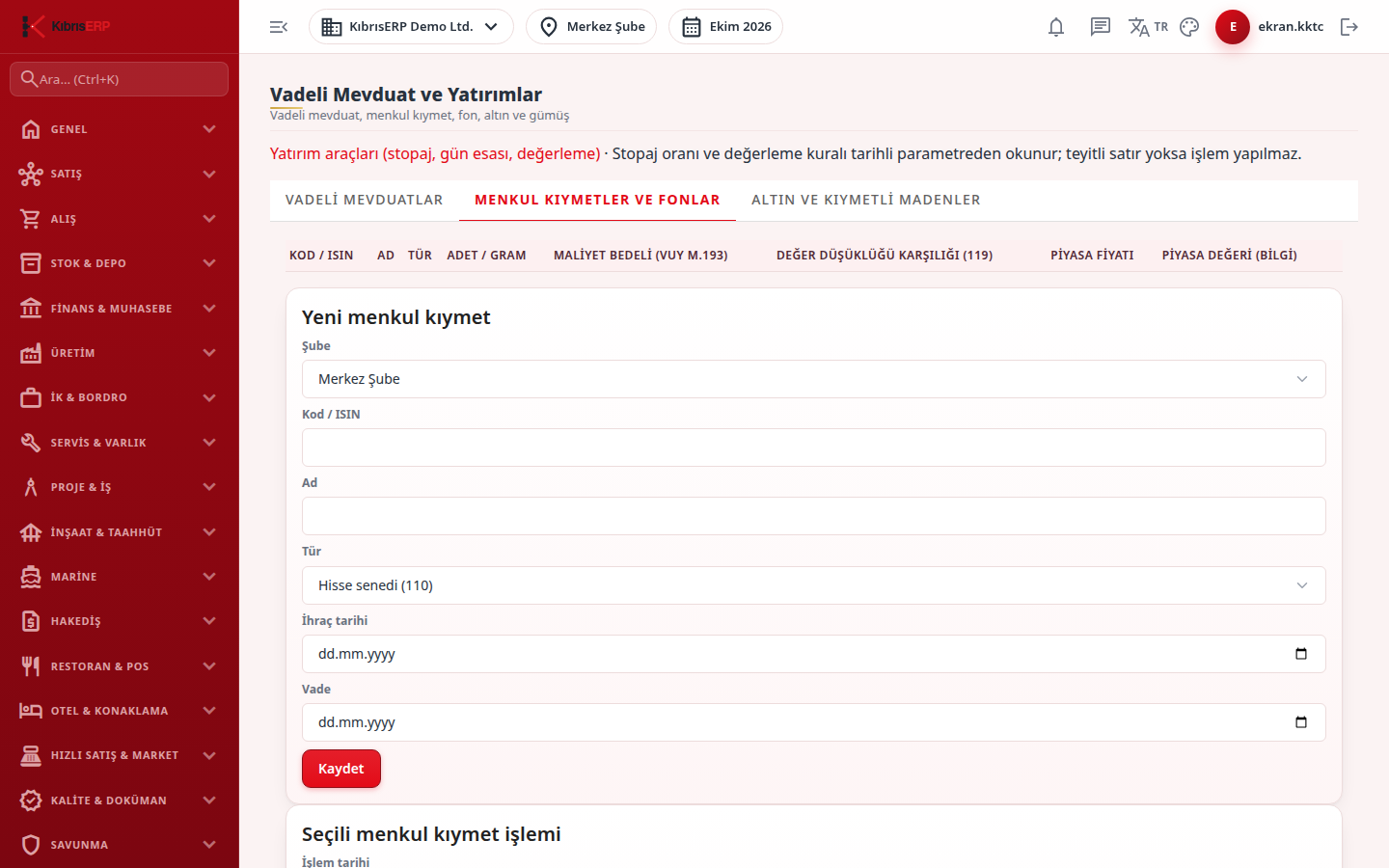The image size is (1389, 868).
Task: Open the messages chat icon
Action: pyautogui.click(x=1101, y=27)
